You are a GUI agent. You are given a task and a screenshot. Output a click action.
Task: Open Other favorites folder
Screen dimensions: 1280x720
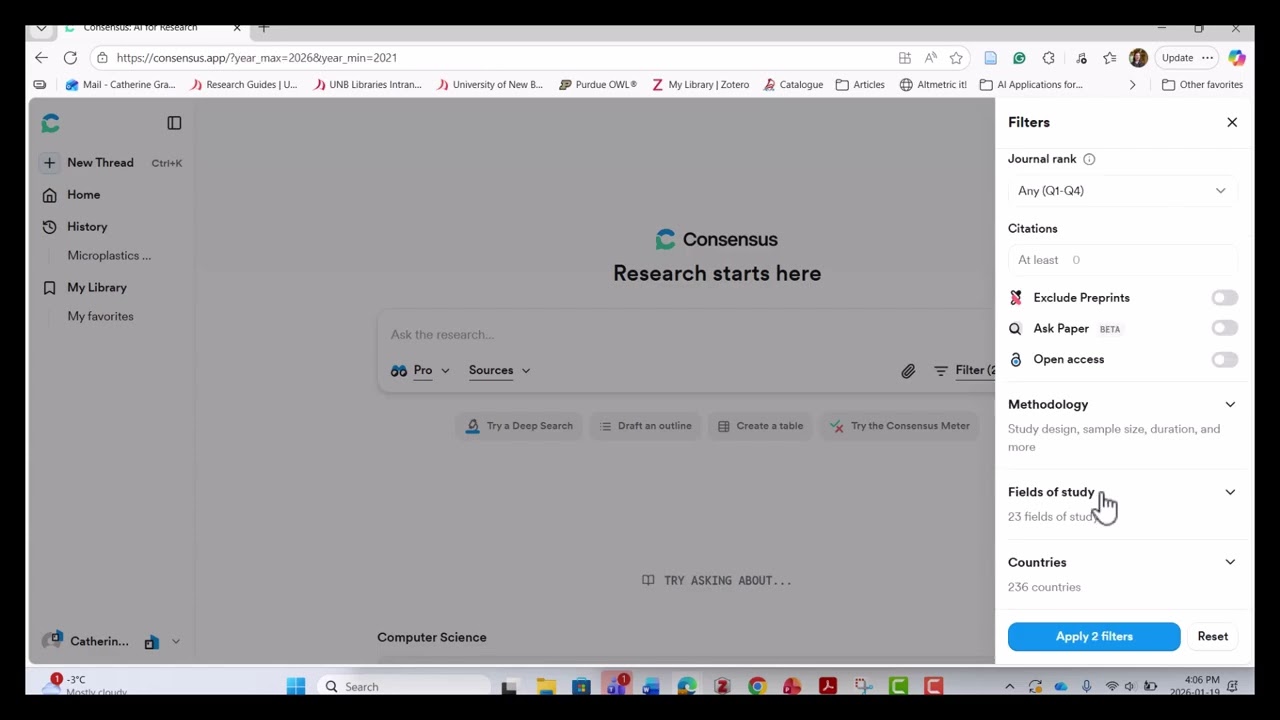pyautogui.click(x=1202, y=85)
